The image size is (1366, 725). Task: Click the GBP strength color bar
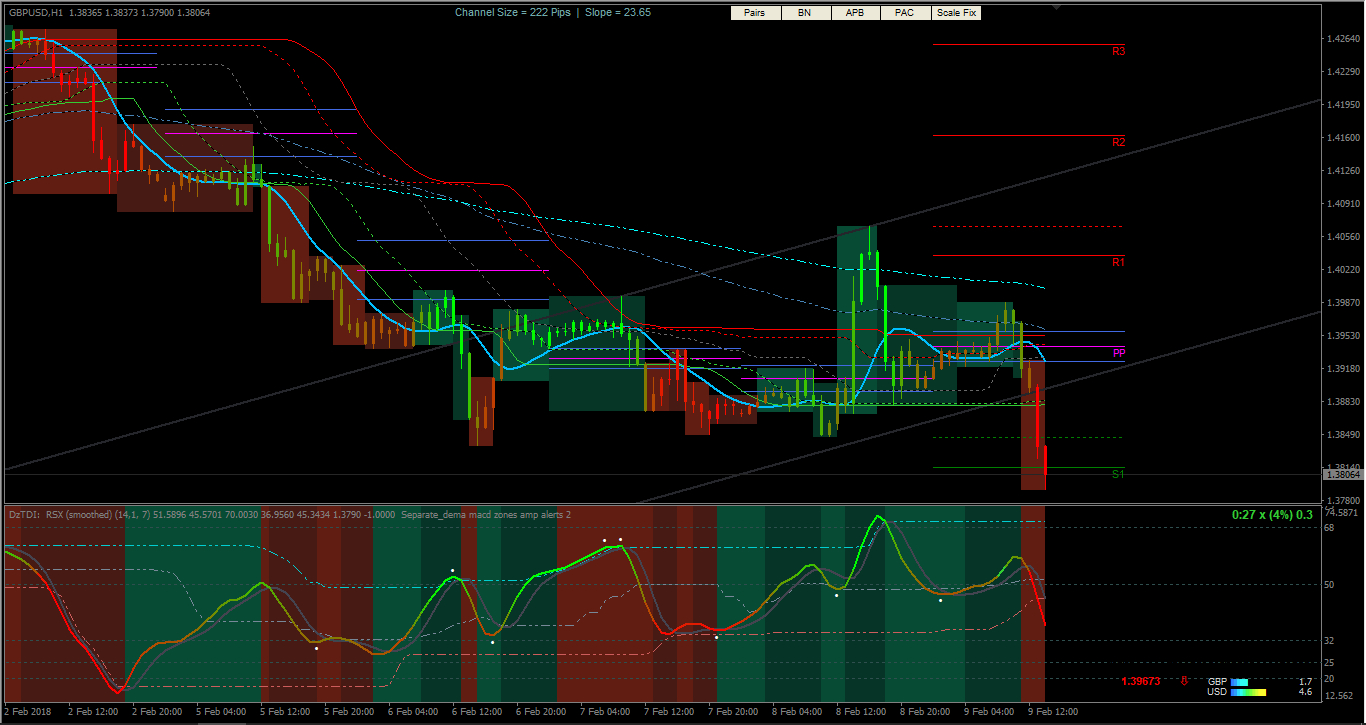click(1239, 681)
